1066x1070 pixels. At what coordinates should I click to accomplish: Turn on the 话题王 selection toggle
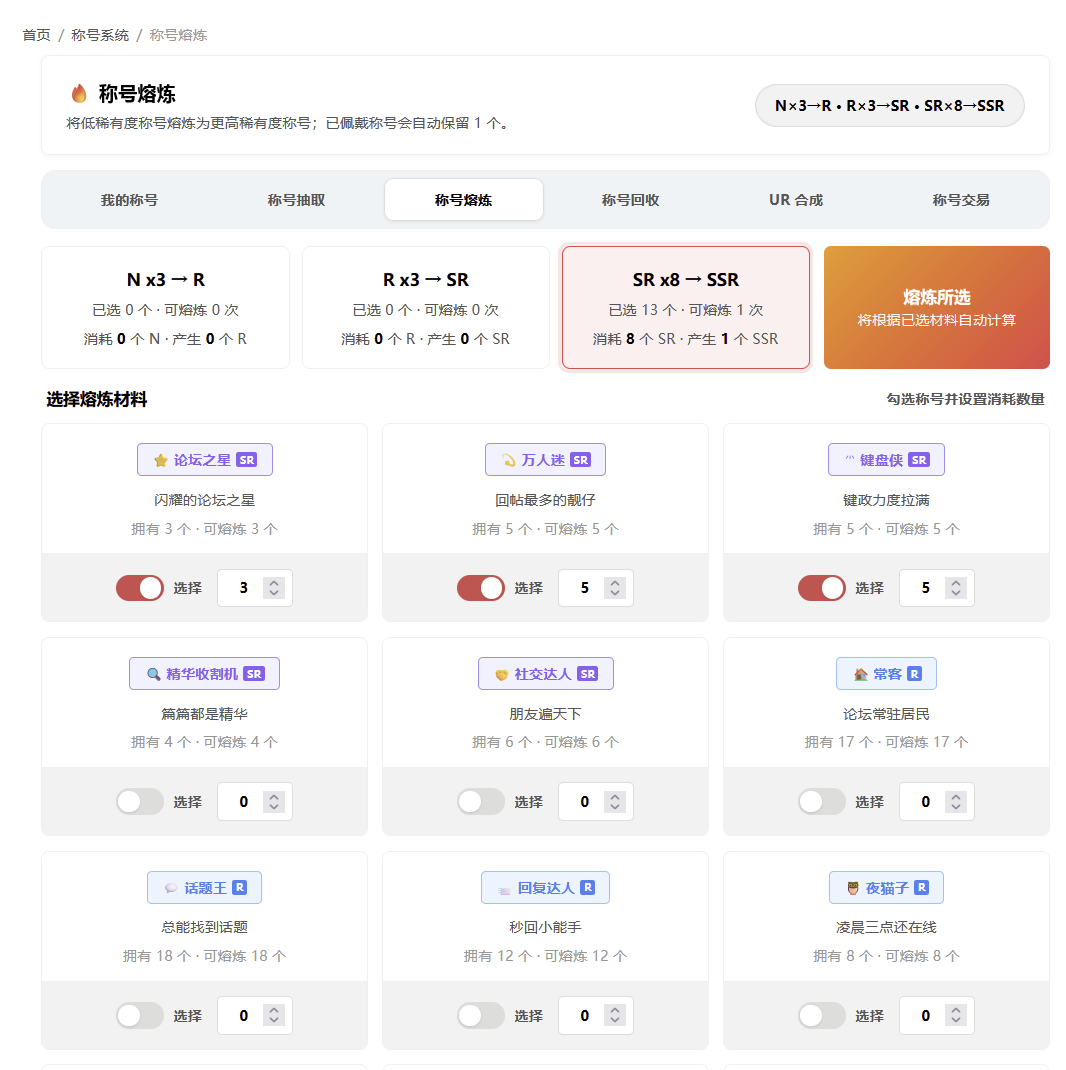coord(140,1015)
